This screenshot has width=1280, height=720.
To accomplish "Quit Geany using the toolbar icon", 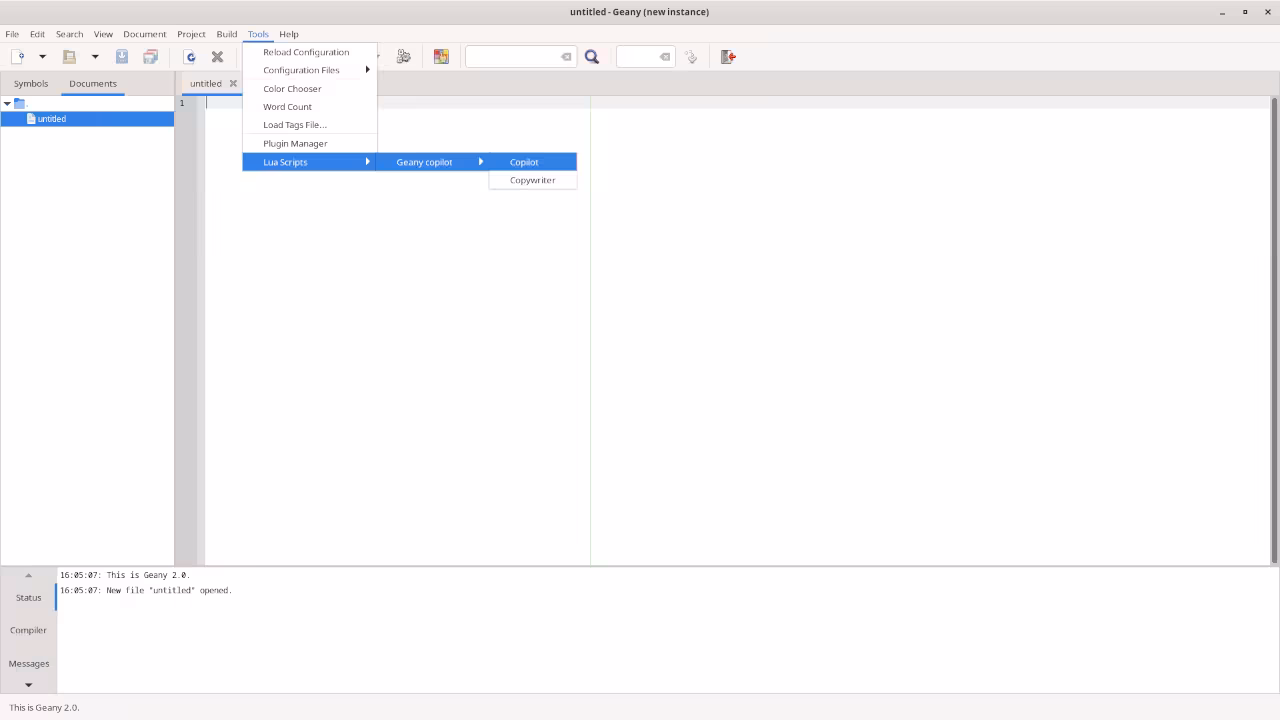I will tap(727, 56).
